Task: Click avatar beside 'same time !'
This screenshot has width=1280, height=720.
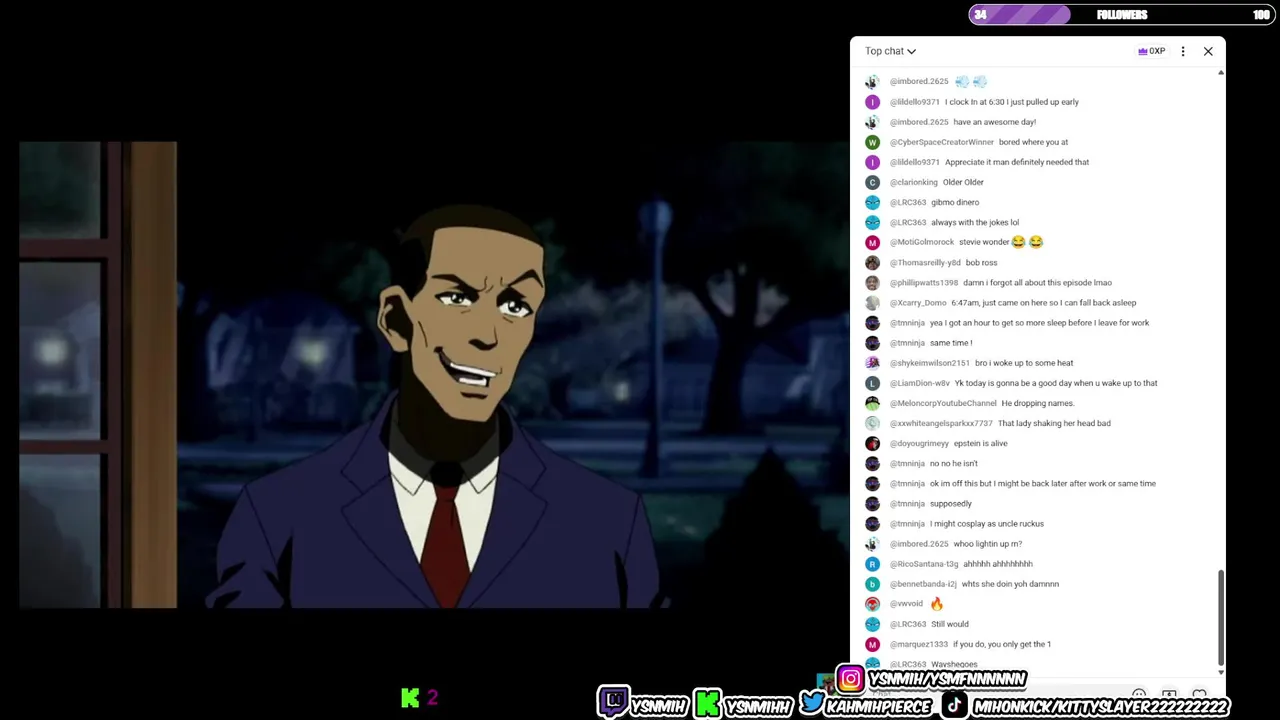Action: click(x=872, y=343)
